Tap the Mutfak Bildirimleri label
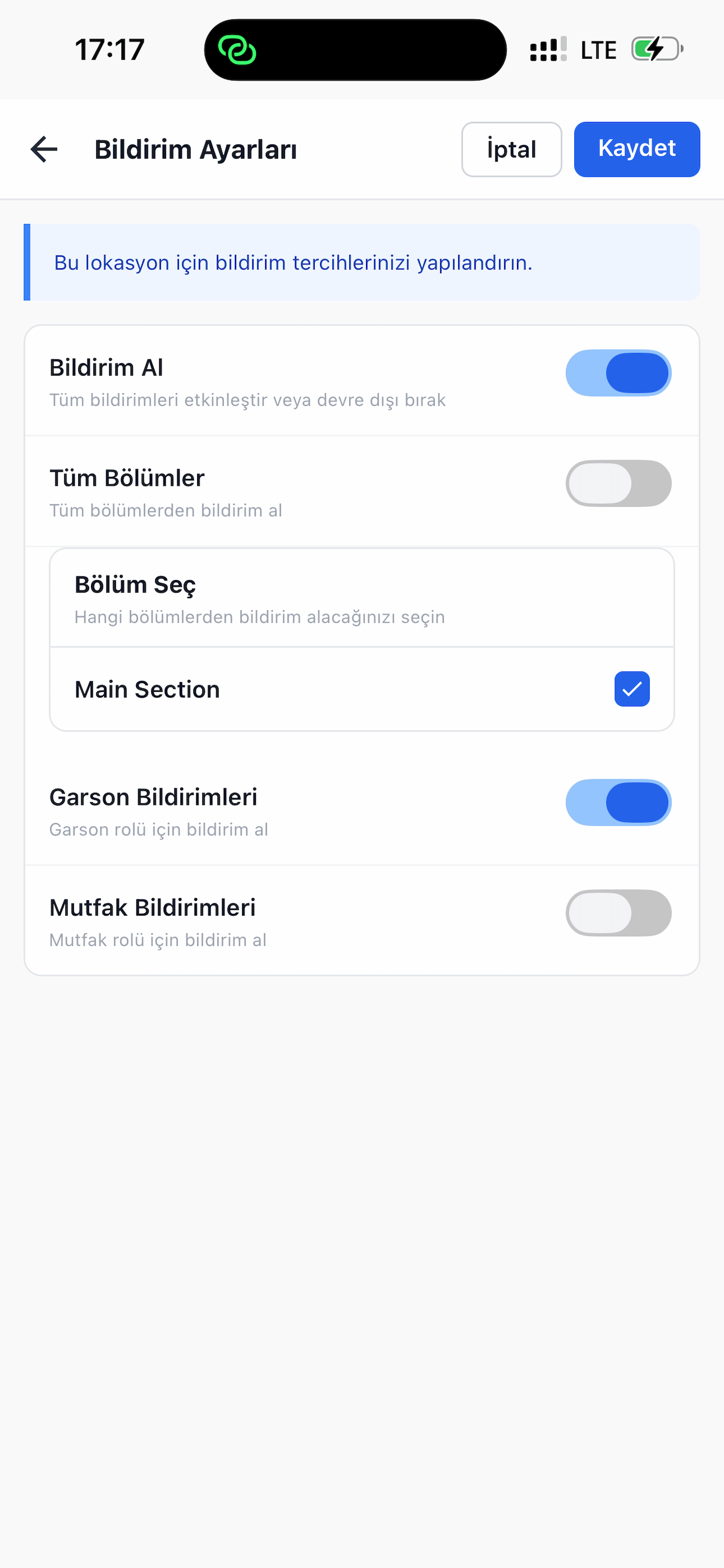 (152, 908)
